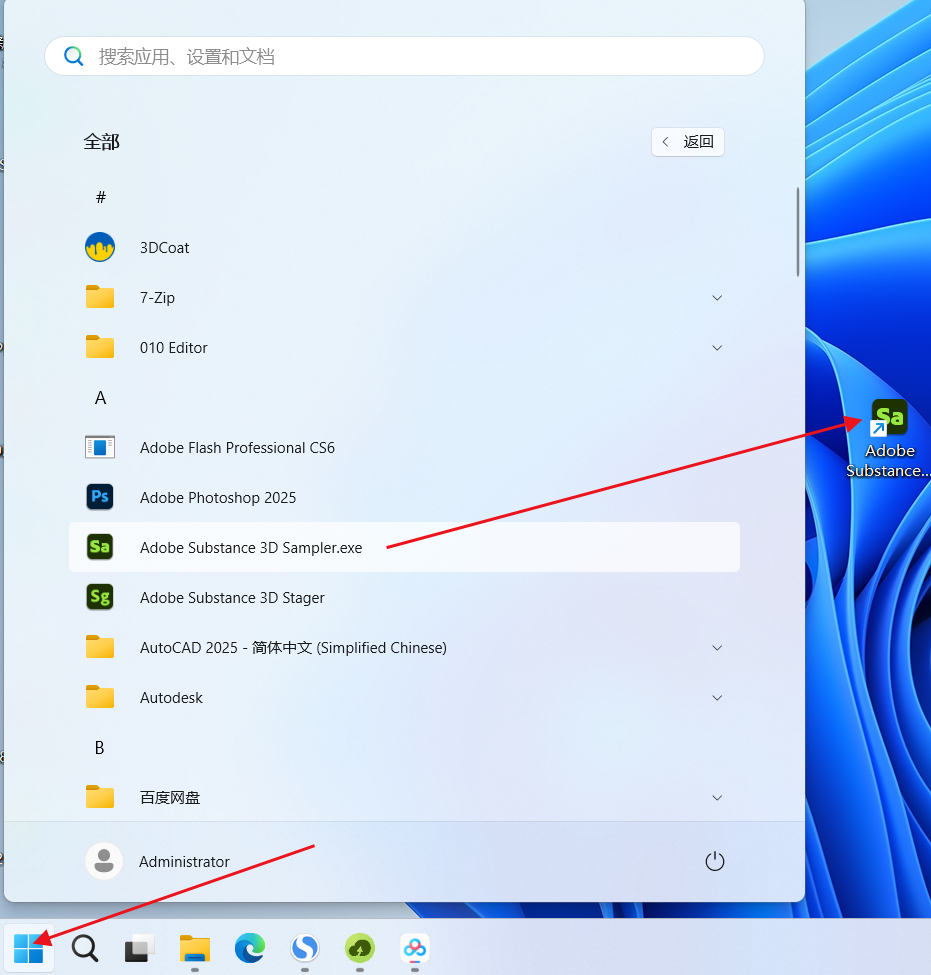
Task: Open taskbar Search magnifier
Action: pos(85,948)
